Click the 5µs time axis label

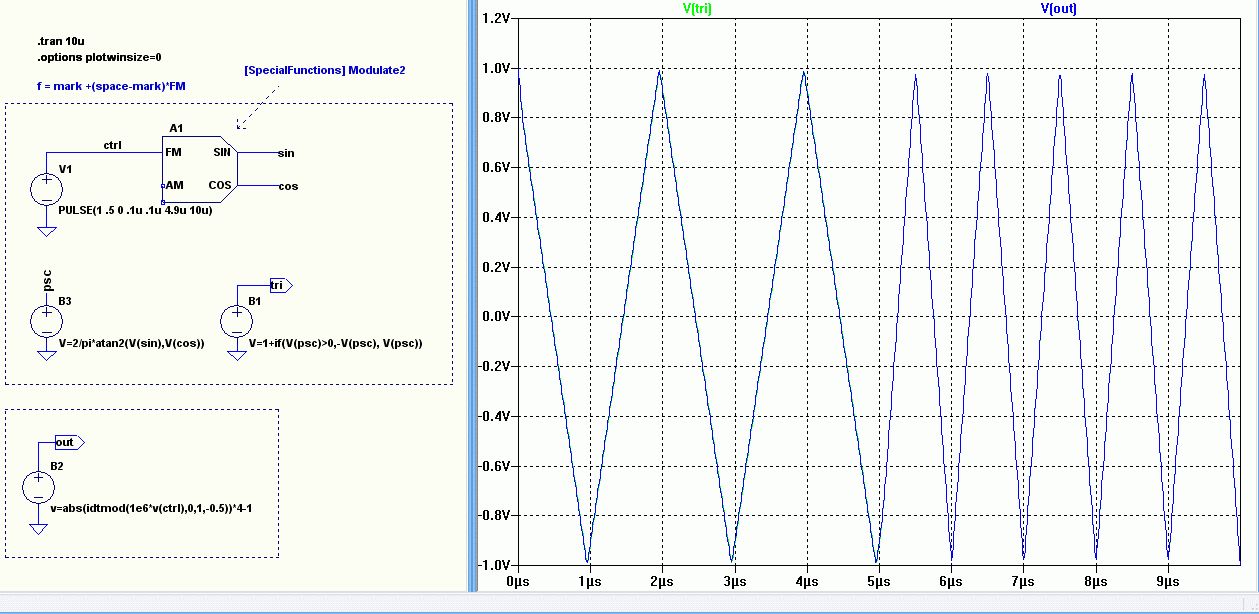coord(879,580)
